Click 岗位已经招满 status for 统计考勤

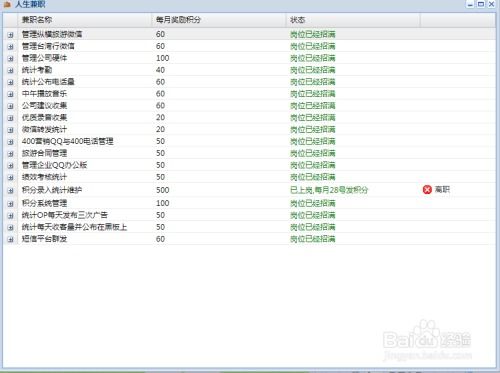pos(313,70)
